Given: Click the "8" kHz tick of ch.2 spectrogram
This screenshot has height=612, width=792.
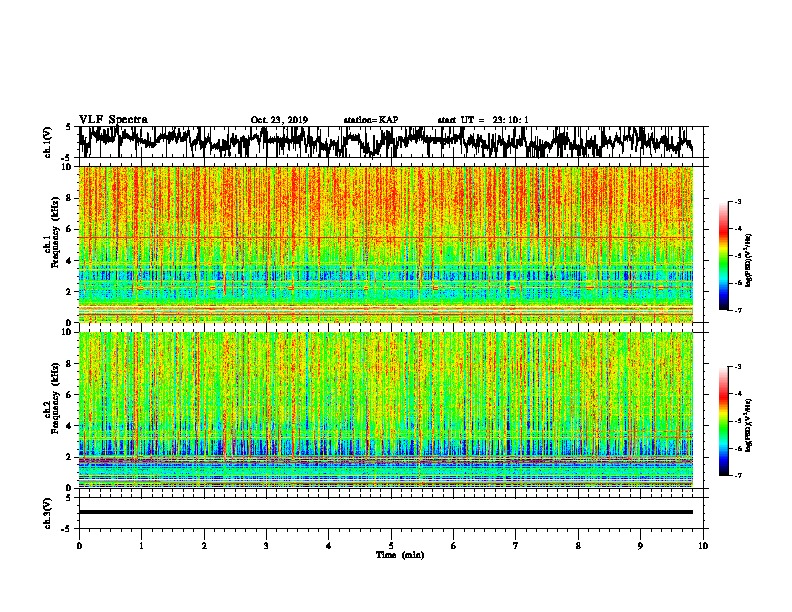Looking at the screenshot, I should pos(70,364).
